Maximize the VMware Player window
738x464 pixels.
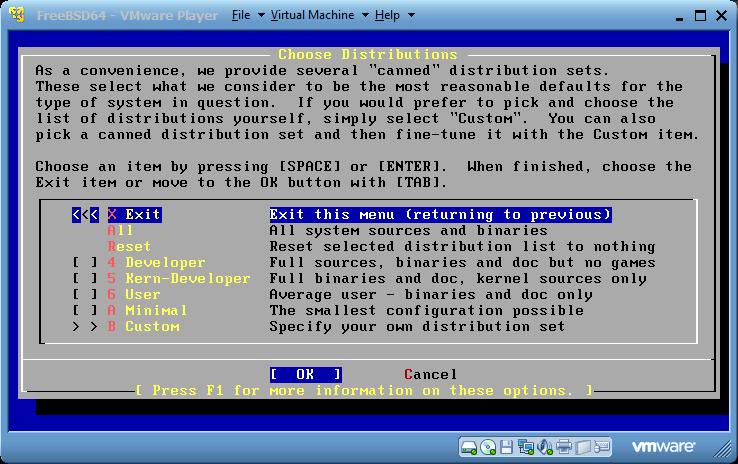point(700,16)
